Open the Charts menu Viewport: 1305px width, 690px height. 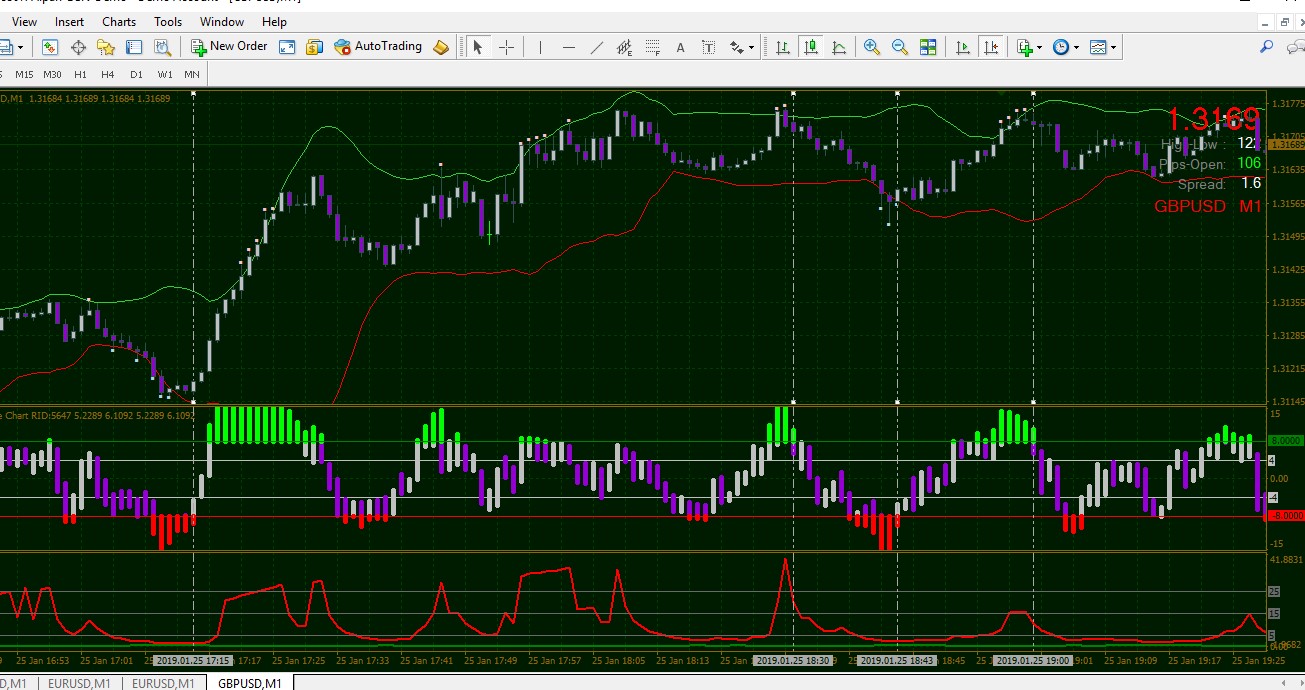(119, 21)
